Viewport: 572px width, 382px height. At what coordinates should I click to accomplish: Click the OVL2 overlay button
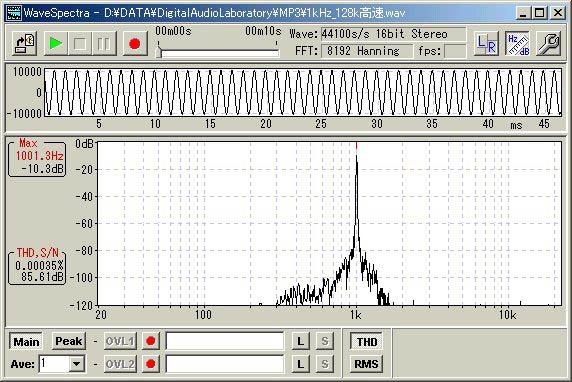(x=120, y=364)
